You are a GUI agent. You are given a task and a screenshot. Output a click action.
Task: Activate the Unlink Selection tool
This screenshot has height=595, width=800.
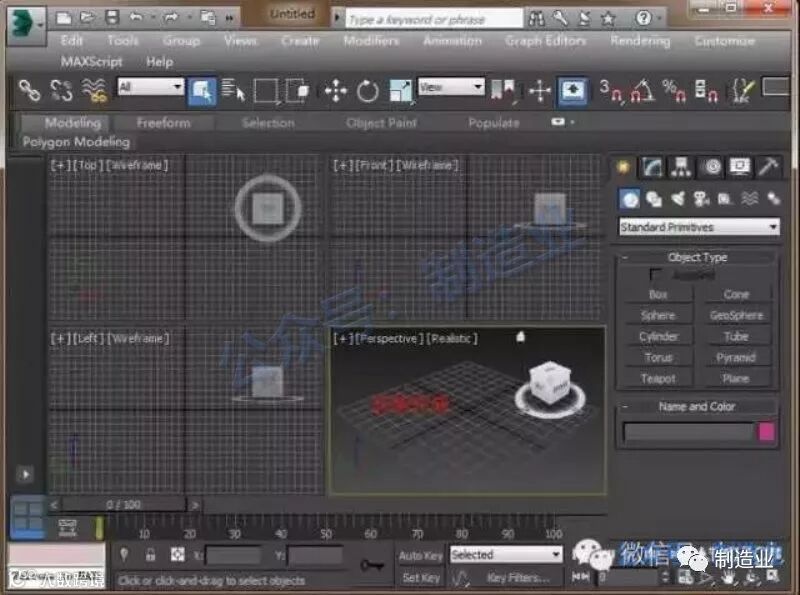pyautogui.click(x=62, y=90)
